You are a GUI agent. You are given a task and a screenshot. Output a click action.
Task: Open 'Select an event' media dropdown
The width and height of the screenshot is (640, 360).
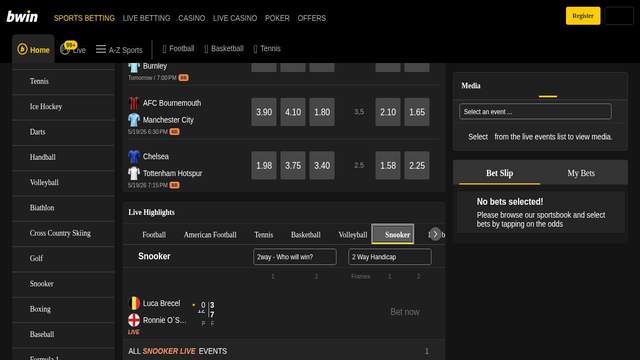click(535, 111)
